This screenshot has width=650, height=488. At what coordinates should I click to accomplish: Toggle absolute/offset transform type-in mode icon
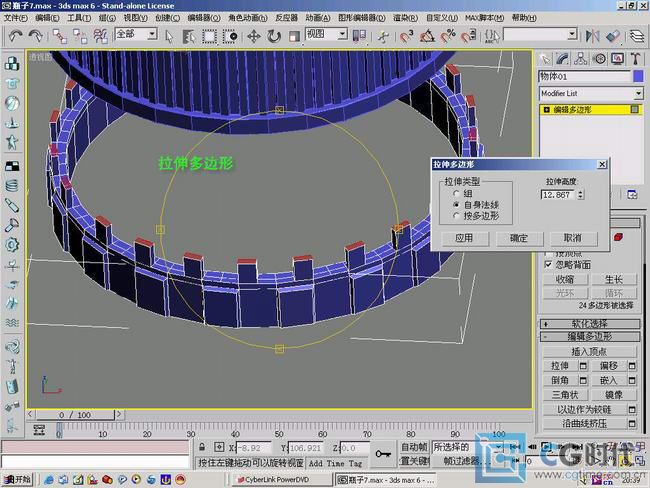click(219, 447)
